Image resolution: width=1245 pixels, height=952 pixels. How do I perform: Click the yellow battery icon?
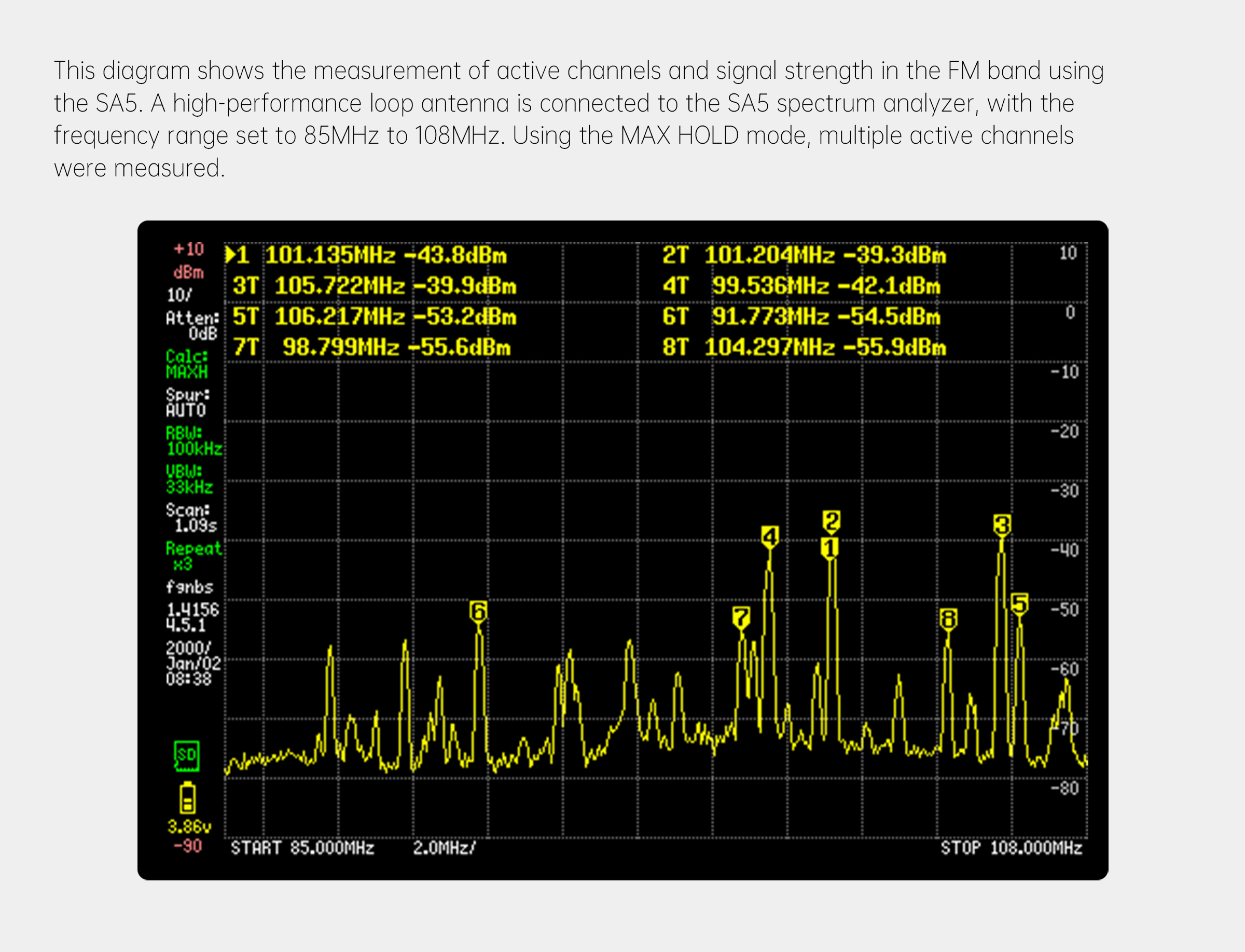(188, 798)
